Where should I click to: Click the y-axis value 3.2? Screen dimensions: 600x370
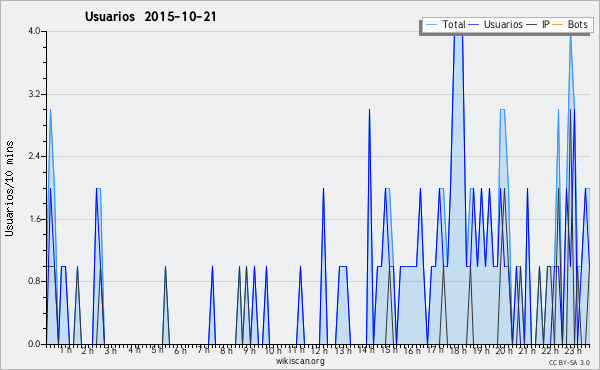(x=34, y=94)
